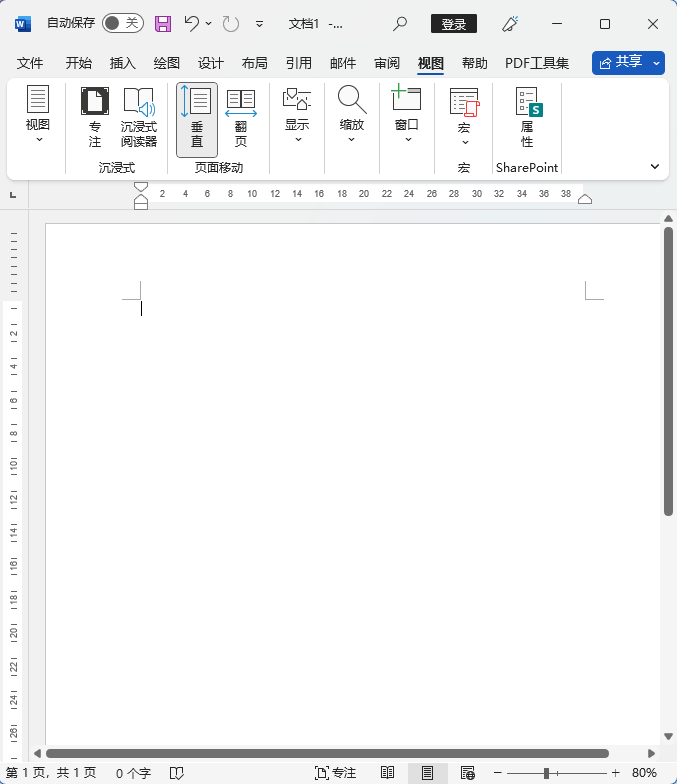Launch 沉浸式阅读器 immersive reader
This screenshot has width=677, height=784.
click(138, 118)
